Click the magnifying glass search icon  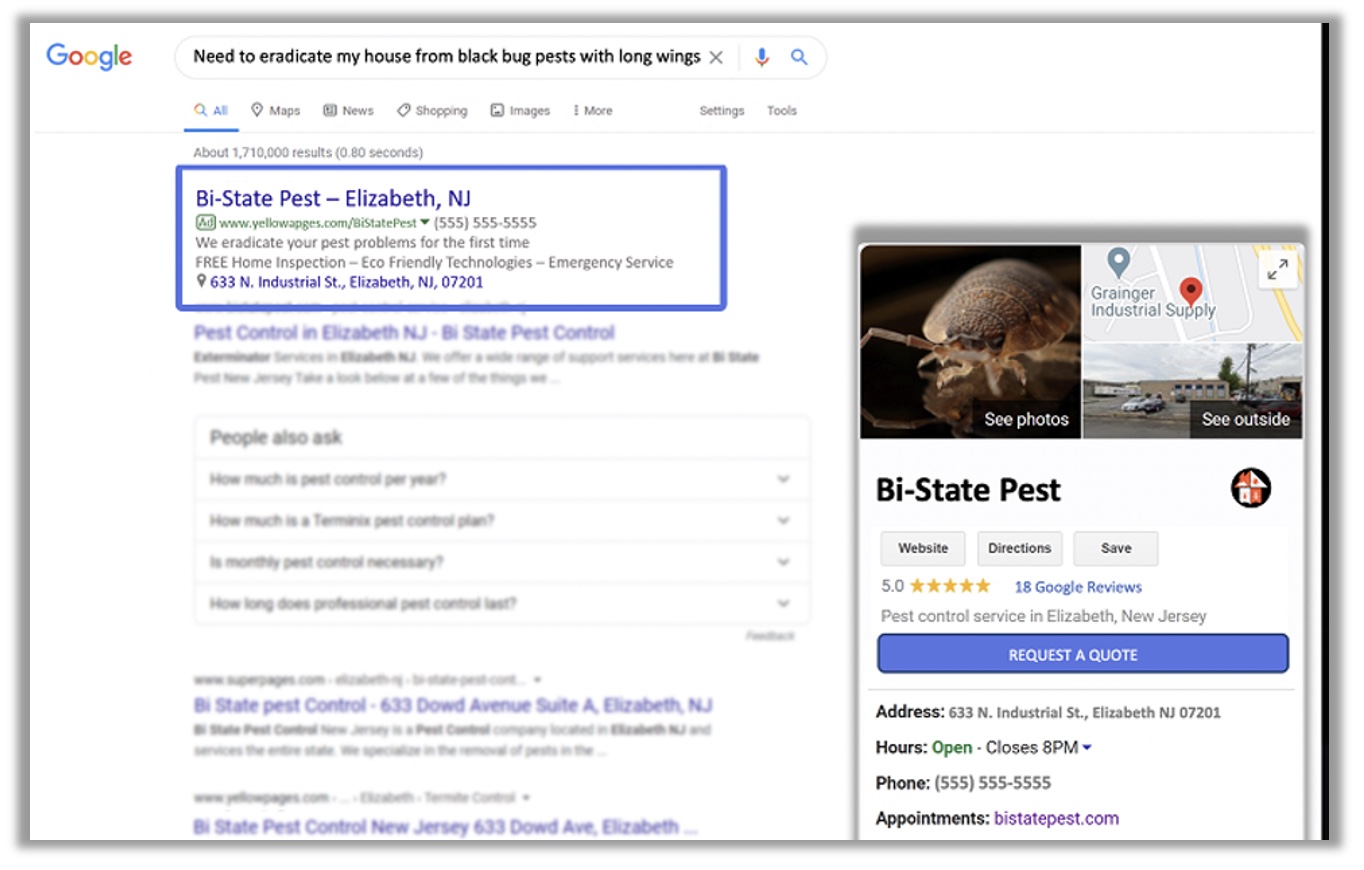click(799, 57)
